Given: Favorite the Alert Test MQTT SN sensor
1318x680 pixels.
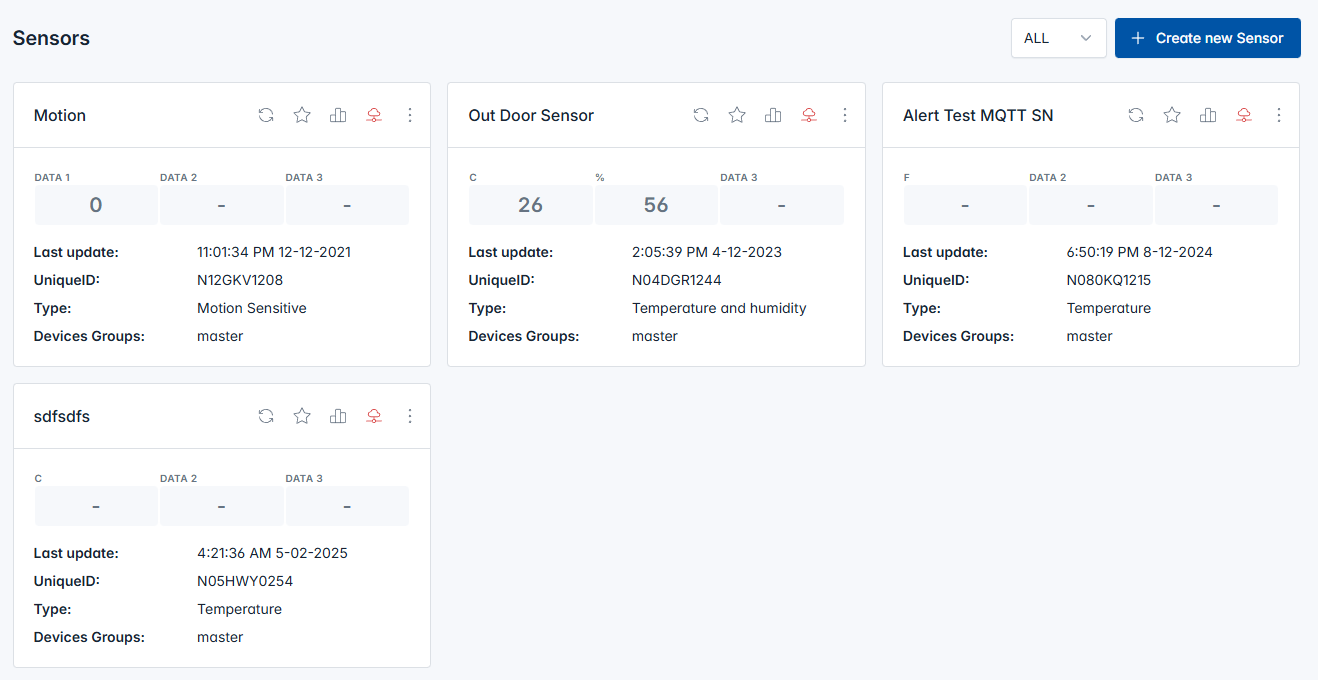Looking at the screenshot, I should click(1172, 115).
